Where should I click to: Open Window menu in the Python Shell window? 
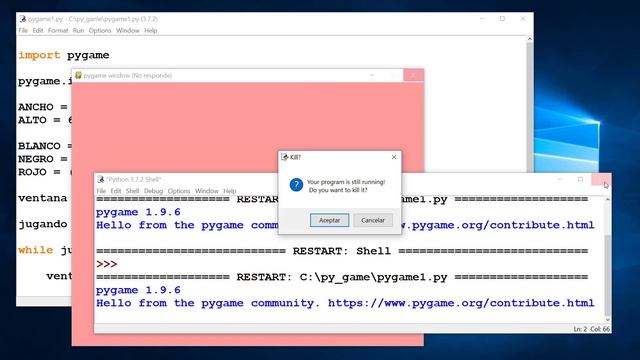[x=207, y=191]
